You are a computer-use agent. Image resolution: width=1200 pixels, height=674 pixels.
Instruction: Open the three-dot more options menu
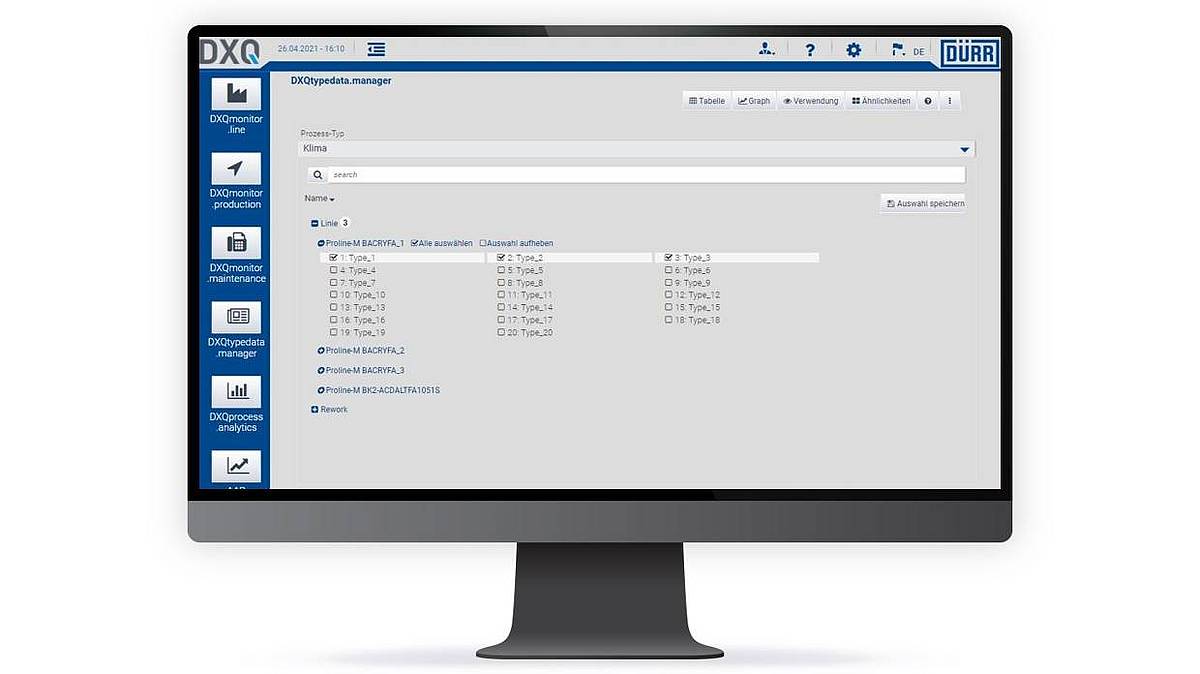click(x=949, y=101)
